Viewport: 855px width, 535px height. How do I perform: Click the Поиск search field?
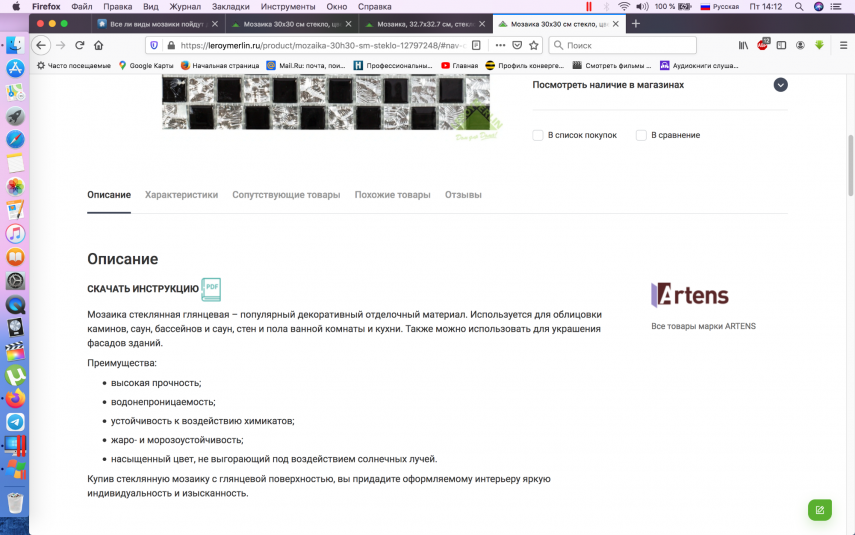[622, 45]
